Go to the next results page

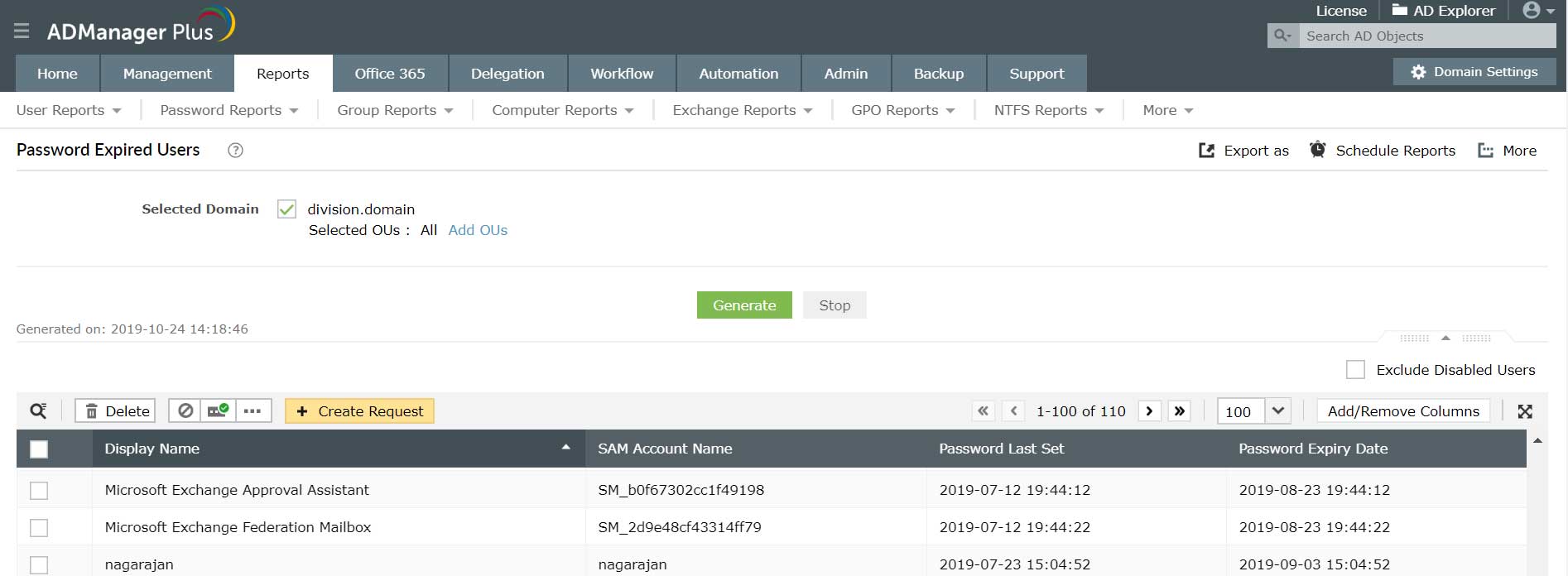(x=1149, y=411)
